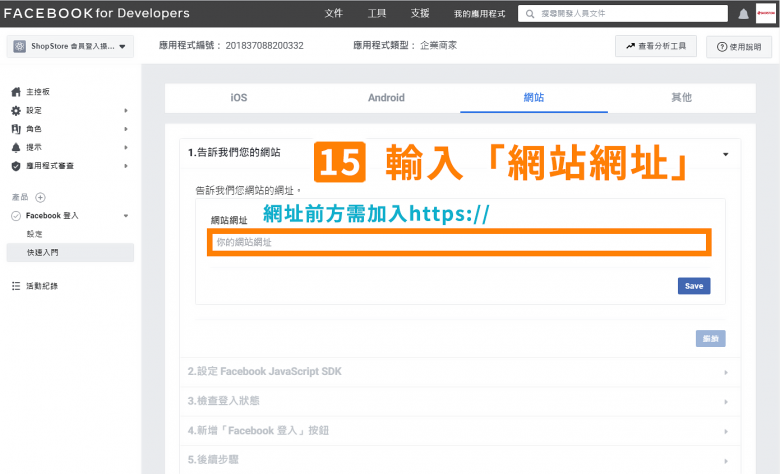Click the 企業商家 app type text
Viewport: 780px width, 474px height.
coord(438,46)
